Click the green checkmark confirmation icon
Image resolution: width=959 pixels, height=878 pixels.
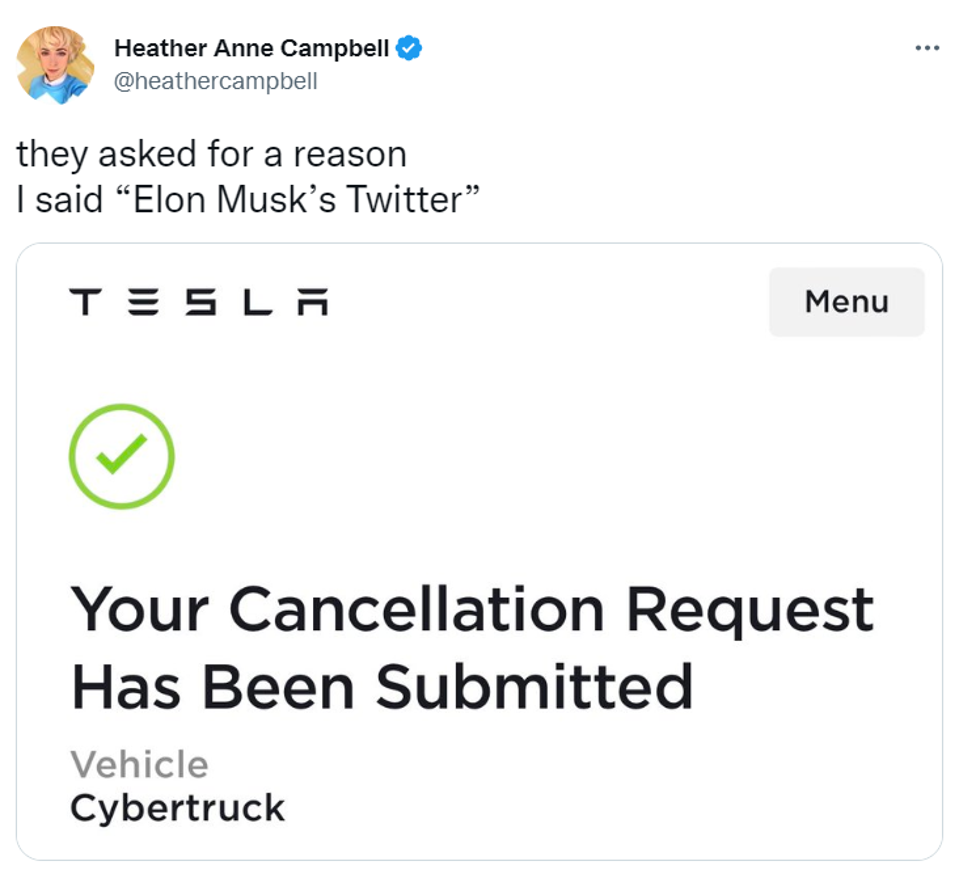[x=121, y=455]
